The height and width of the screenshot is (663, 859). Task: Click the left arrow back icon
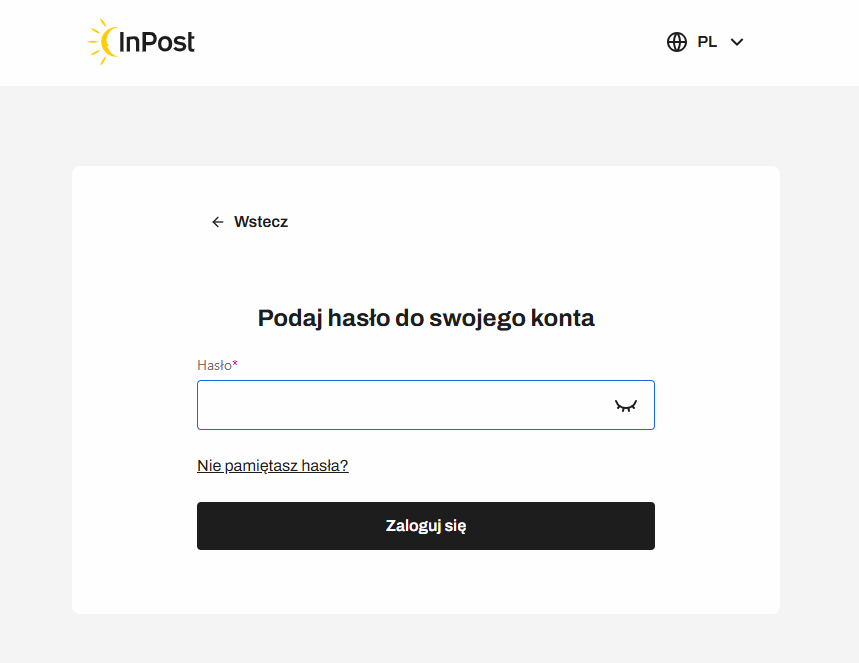[x=218, y=222]
